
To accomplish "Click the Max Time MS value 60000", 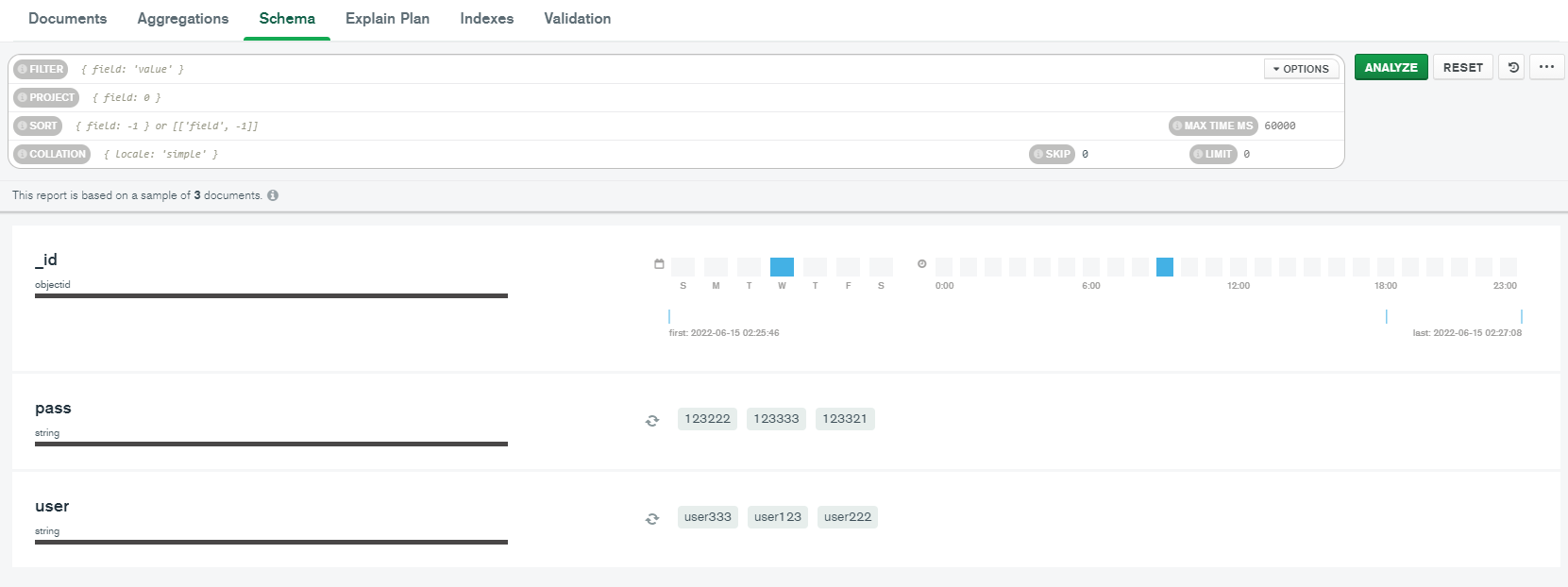I will click(1280, 126).
